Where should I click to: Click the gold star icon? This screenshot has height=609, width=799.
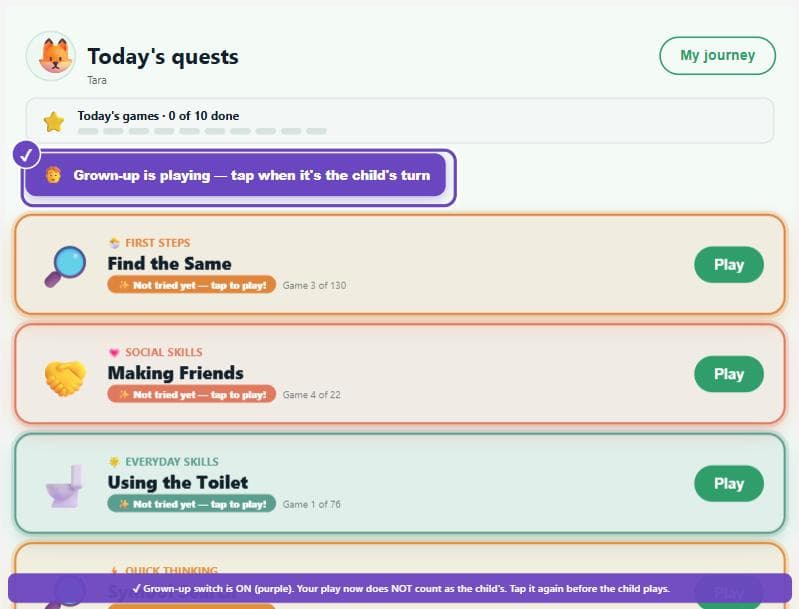(54, 122)
